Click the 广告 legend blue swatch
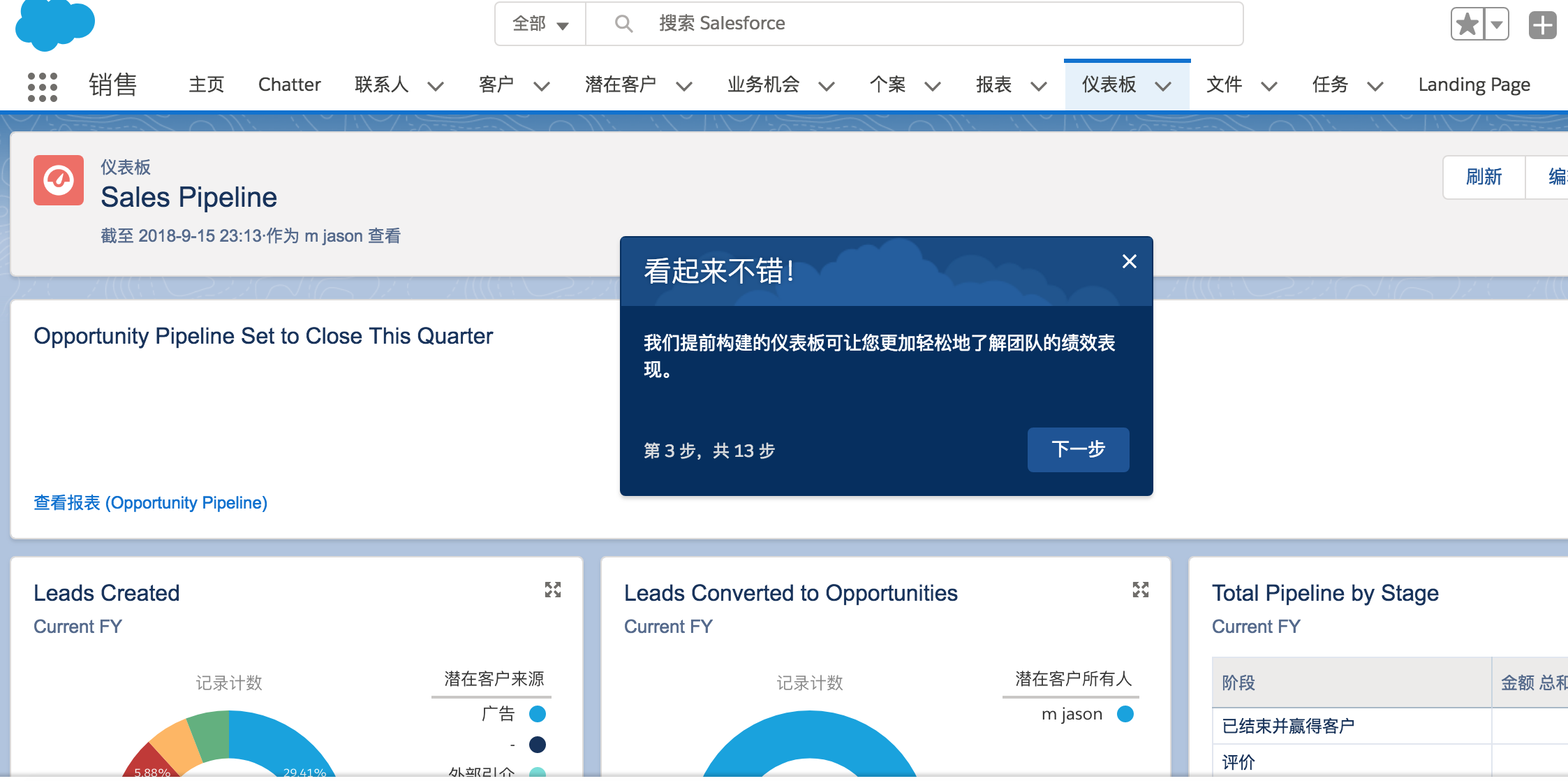This screenshot has width=1568, height=781. [538, 714]
